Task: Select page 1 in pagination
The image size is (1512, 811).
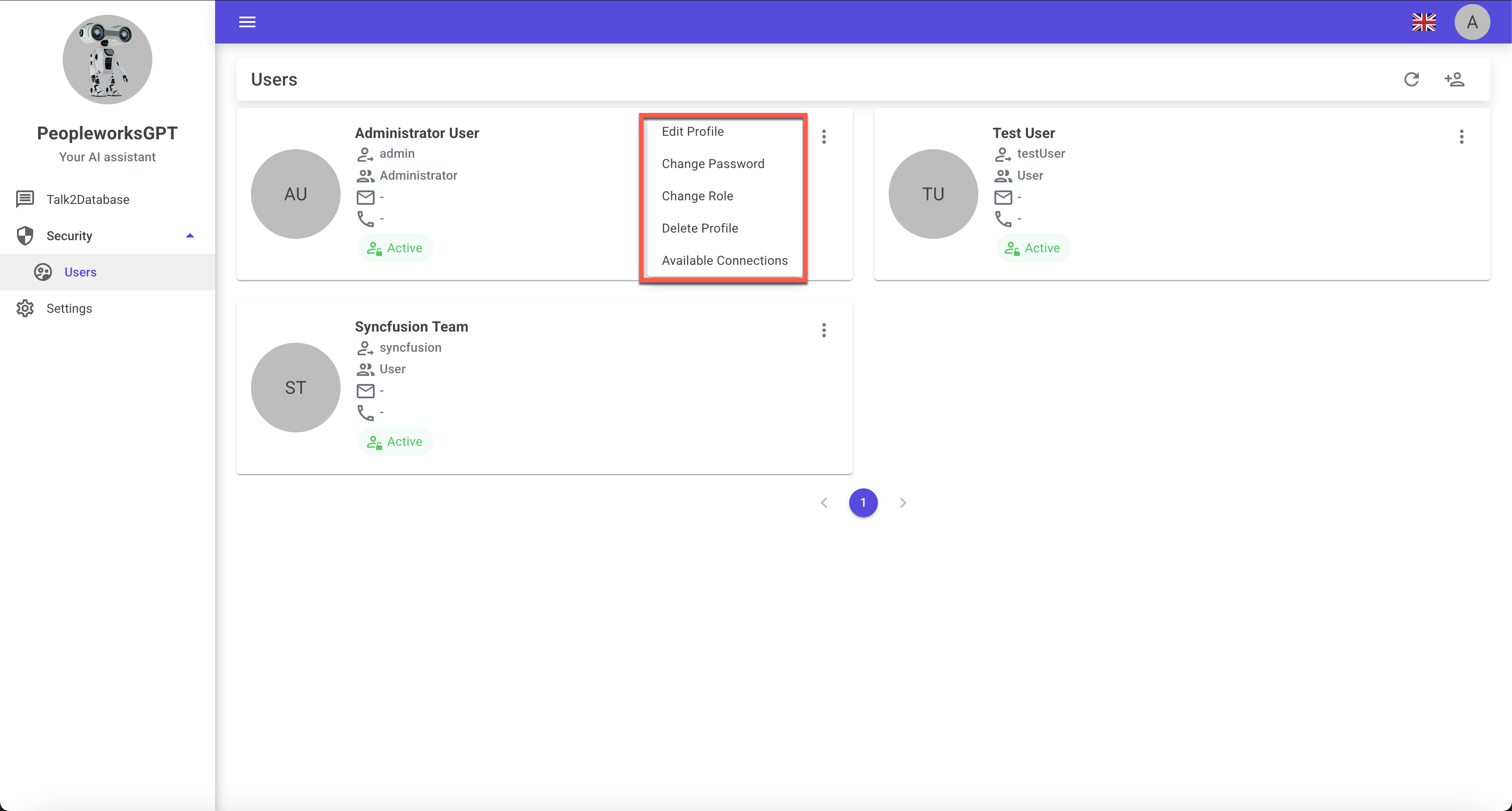Action: (x=864, y=503)
